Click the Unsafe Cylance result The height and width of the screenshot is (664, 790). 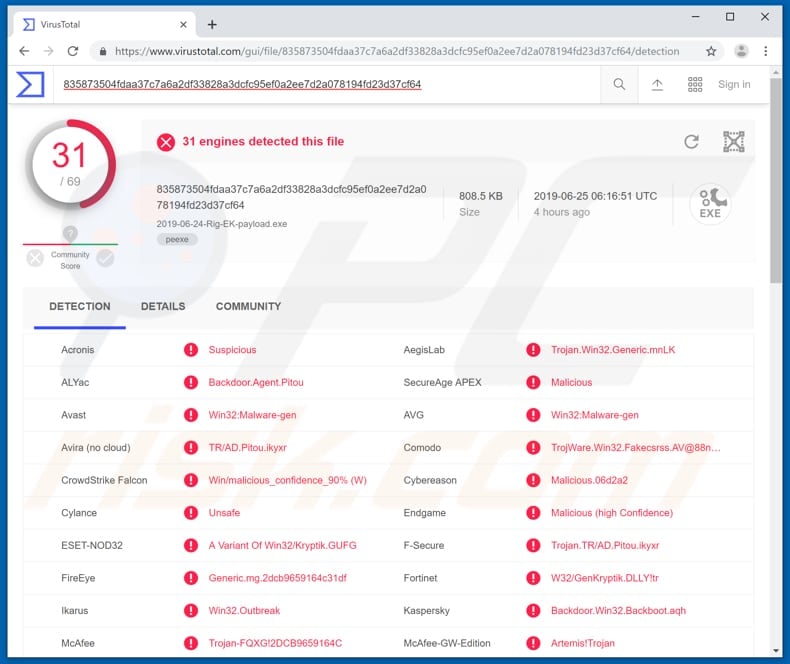pyautogui.click(x=224, y=513)
